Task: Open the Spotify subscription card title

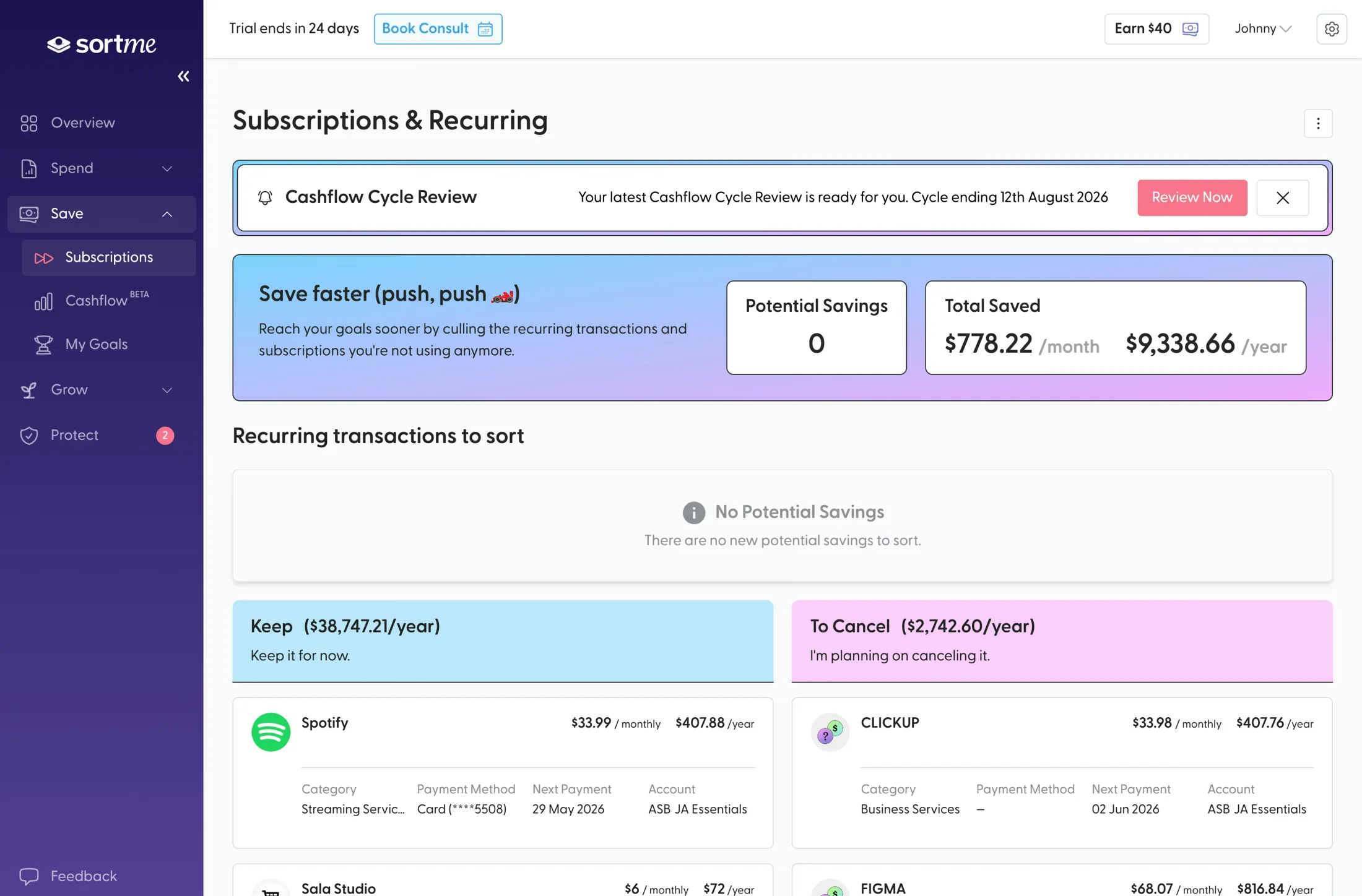Action: click(x=324, y=723)
